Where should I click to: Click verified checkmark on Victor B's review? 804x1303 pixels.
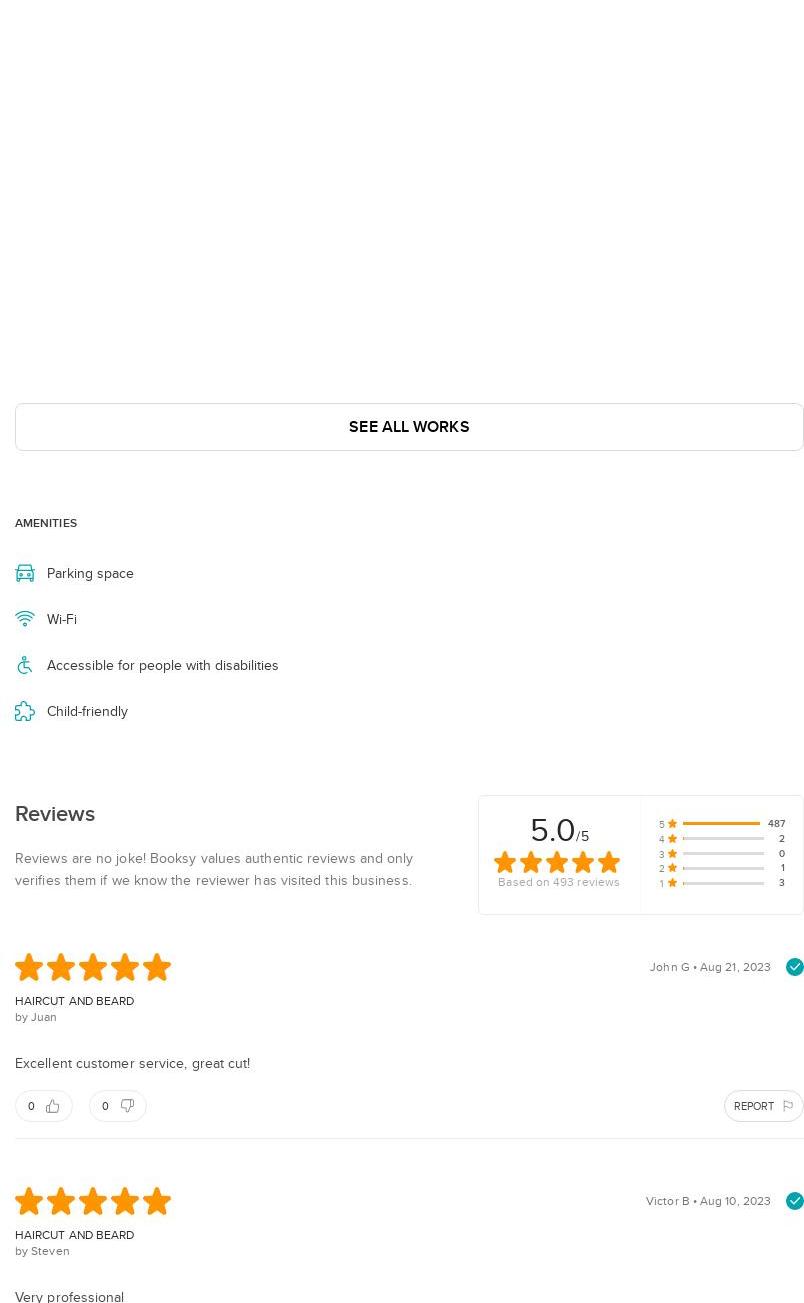(795, 1201)
